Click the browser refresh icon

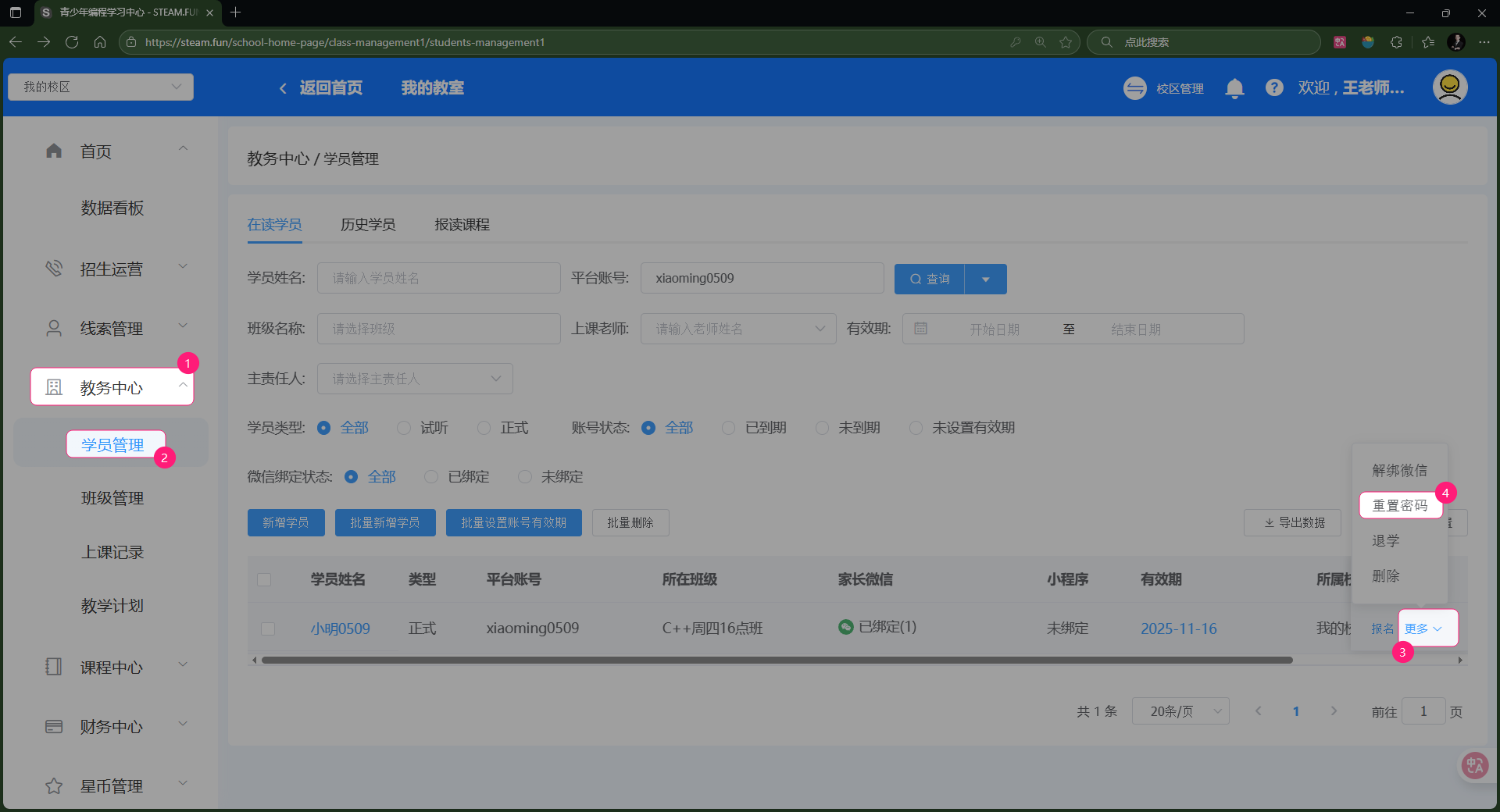tap(72, 42)
